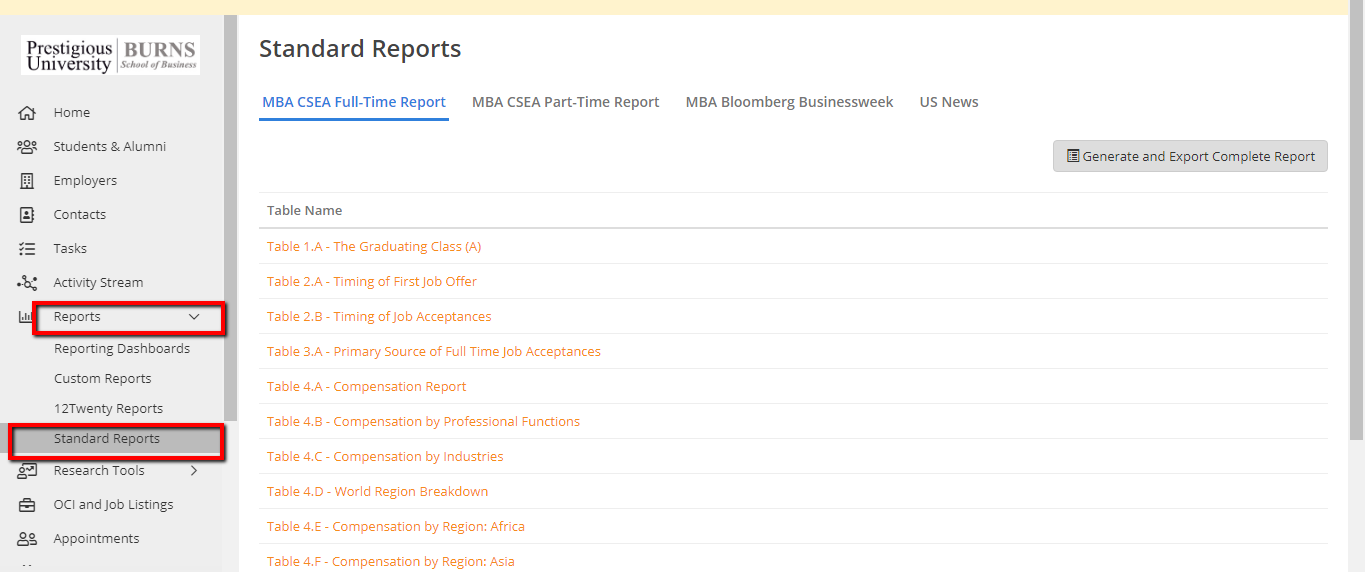
Task: Click the Tasks checklist icon
Action: click(x=27, y=249)
